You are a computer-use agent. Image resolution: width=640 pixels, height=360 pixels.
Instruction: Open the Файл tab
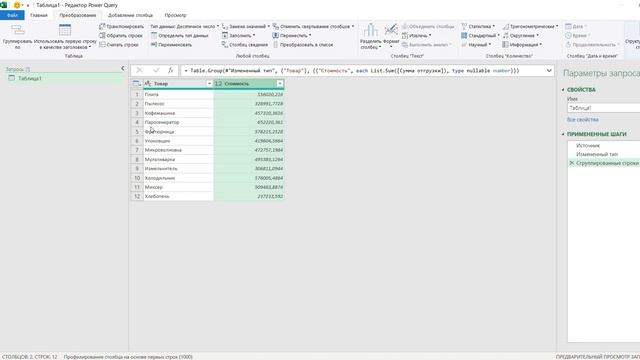click(12, 15)
